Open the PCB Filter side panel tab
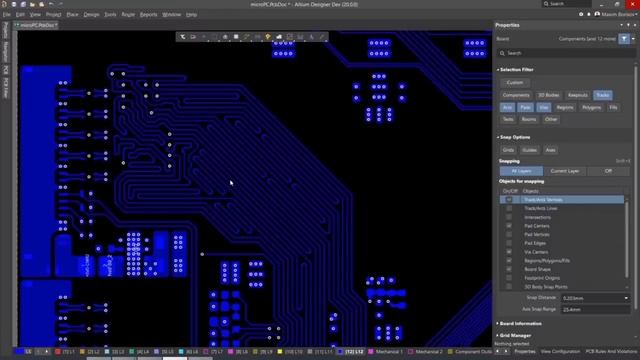Viewport: 640px width, 360px height. click(x=6, y=88)
